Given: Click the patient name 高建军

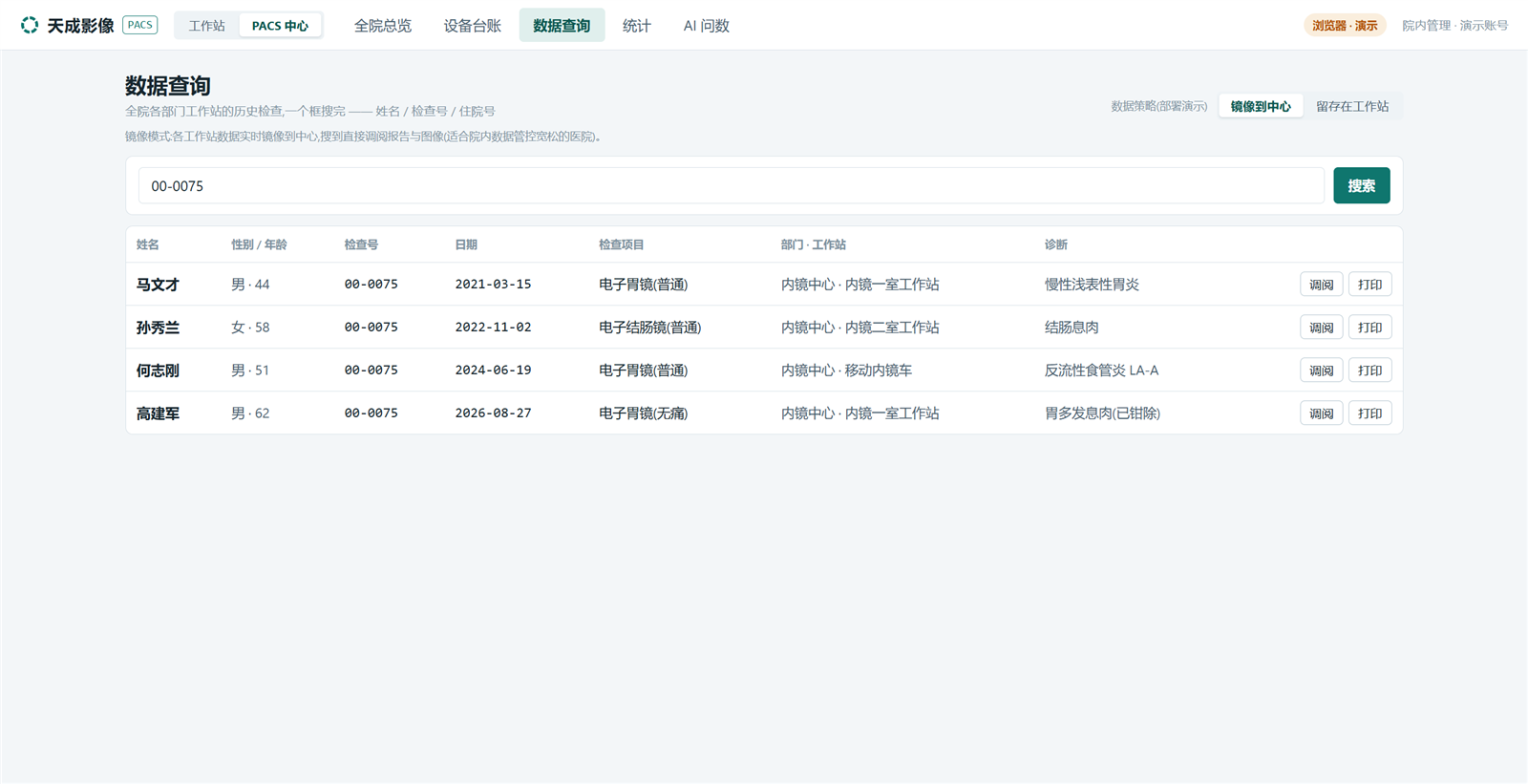Looking at the screenshot, I should tap(158, 413).
